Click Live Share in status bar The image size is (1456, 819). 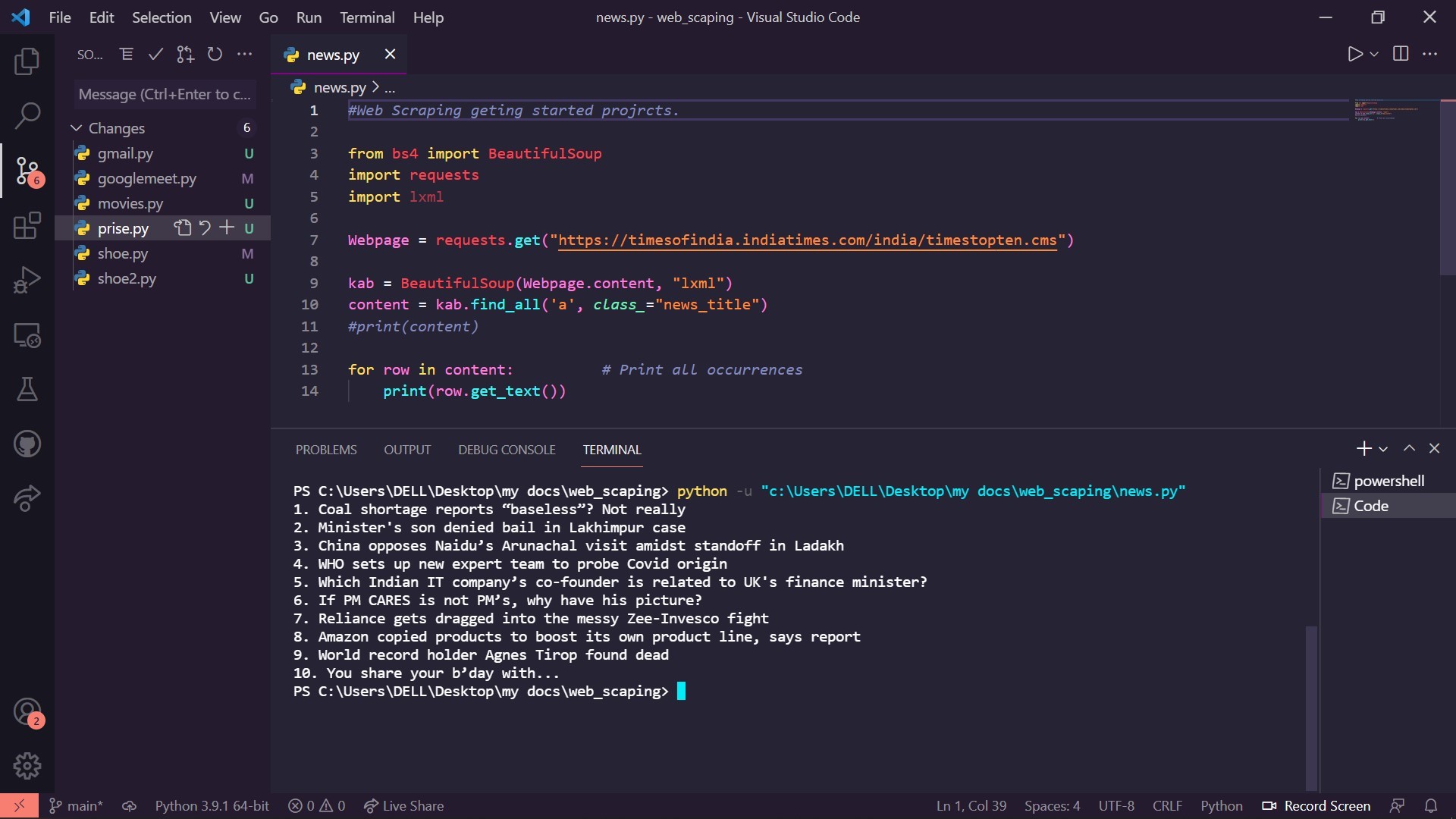click(x=404, y=805)
